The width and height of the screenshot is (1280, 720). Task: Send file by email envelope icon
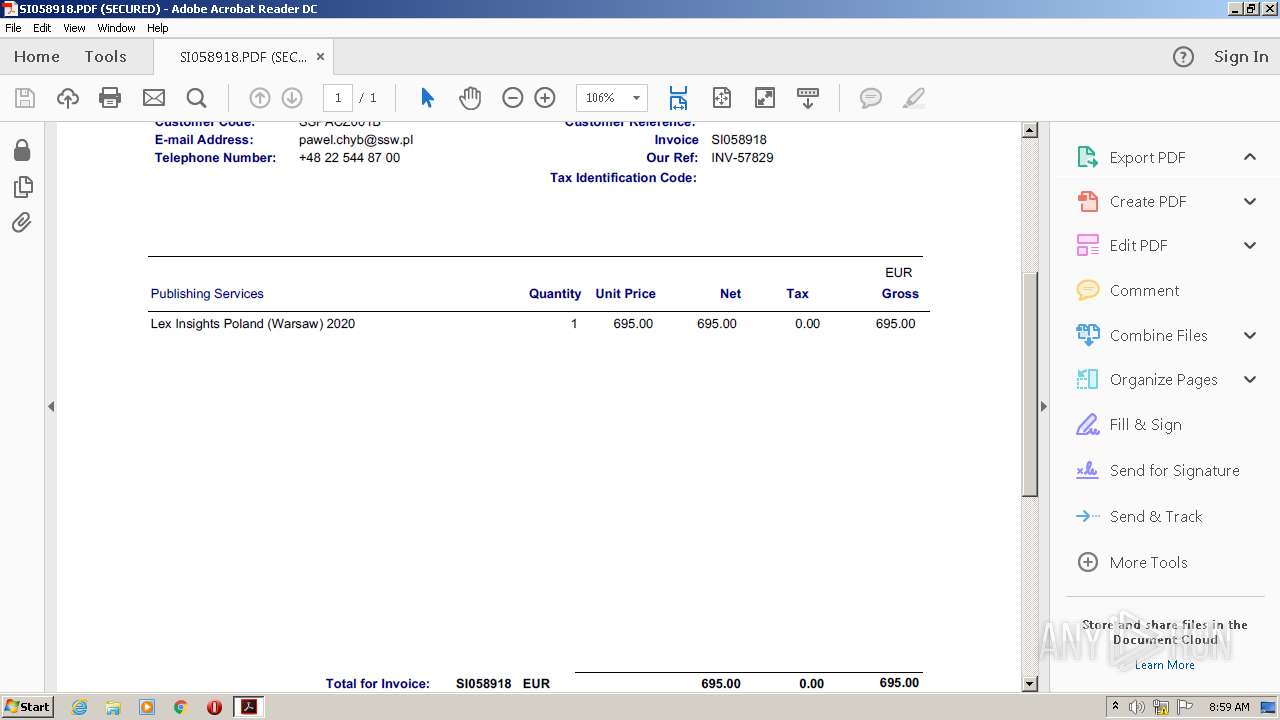(x=153, y=98)
